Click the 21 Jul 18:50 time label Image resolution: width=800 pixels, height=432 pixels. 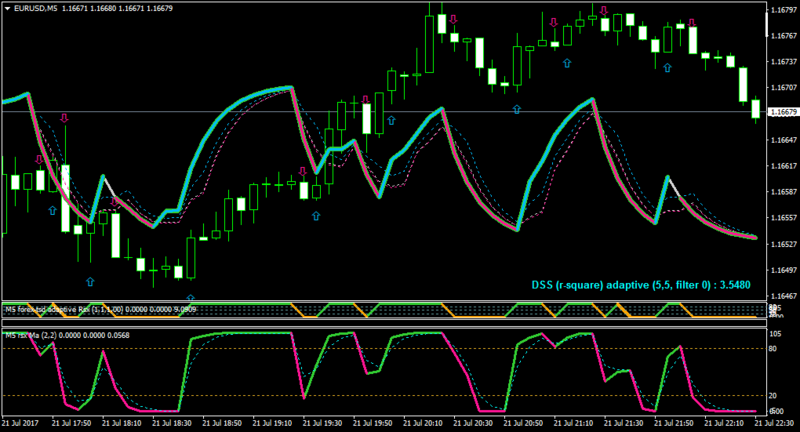click(x=222, y=423)
